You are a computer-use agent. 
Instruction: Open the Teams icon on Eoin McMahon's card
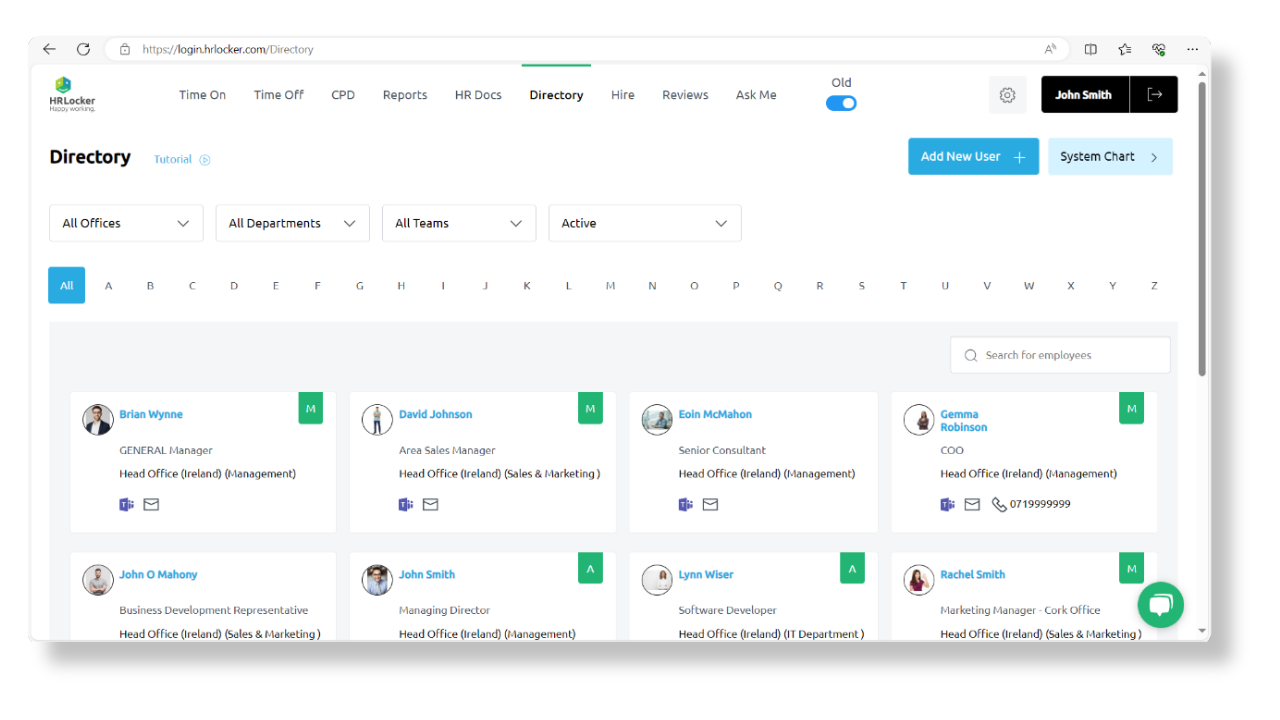point(685,504)
